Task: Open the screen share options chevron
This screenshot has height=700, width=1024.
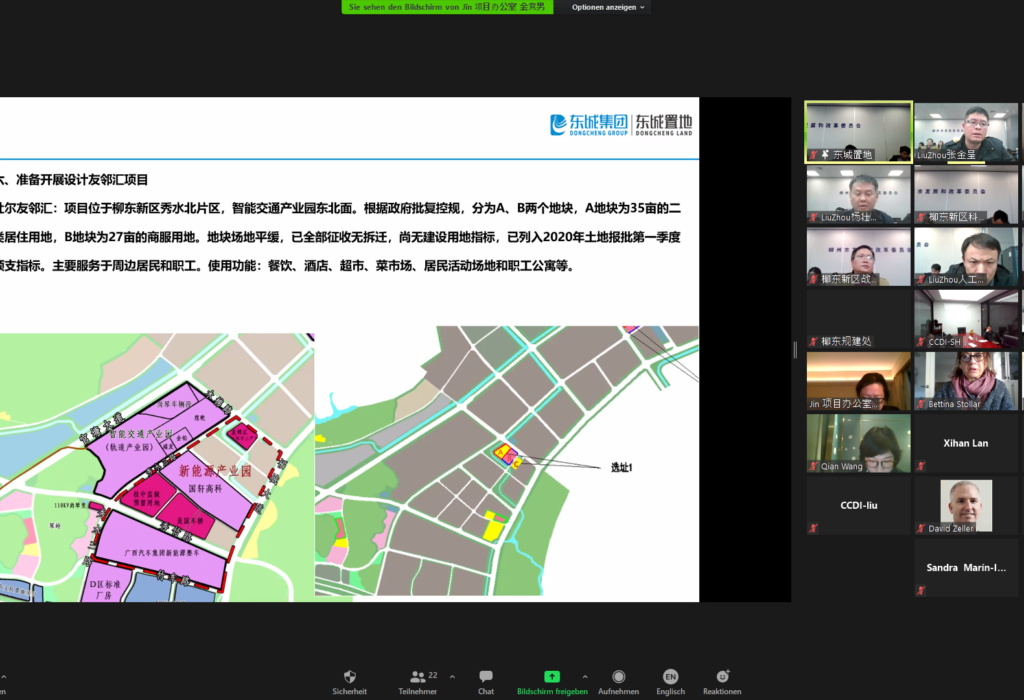Action: pyautogui.click(x=584, y=674)
